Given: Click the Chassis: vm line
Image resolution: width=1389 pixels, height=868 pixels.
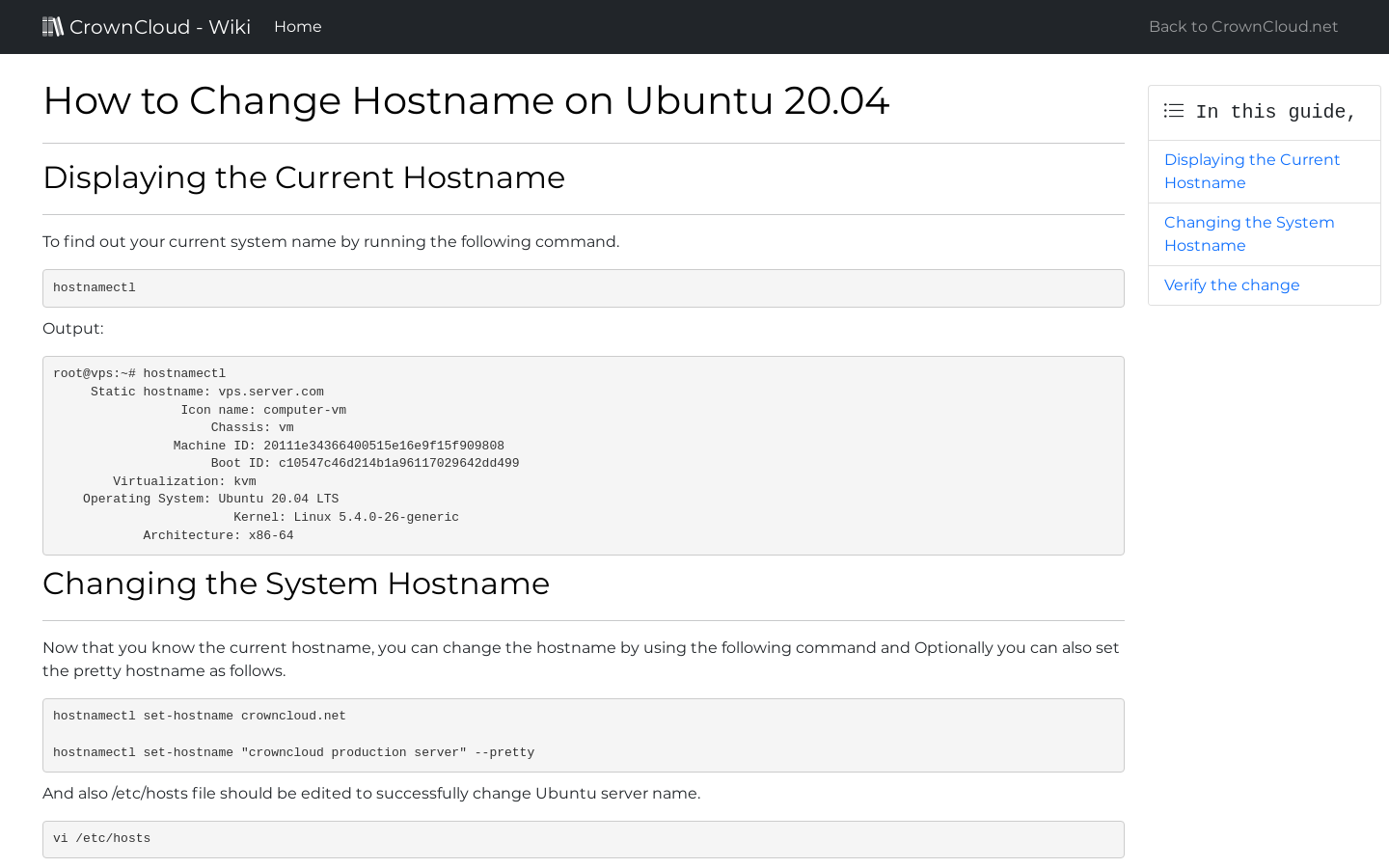Looking at the screenshot, I should 253,428.
